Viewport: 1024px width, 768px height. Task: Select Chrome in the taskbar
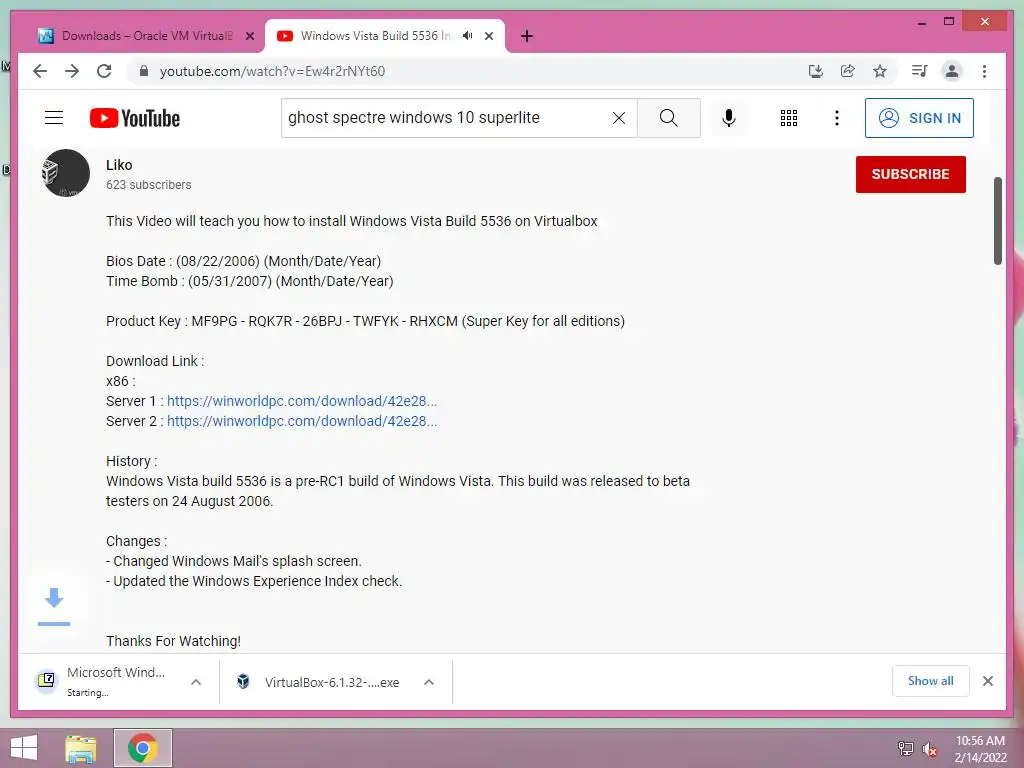tap(143, 748)
